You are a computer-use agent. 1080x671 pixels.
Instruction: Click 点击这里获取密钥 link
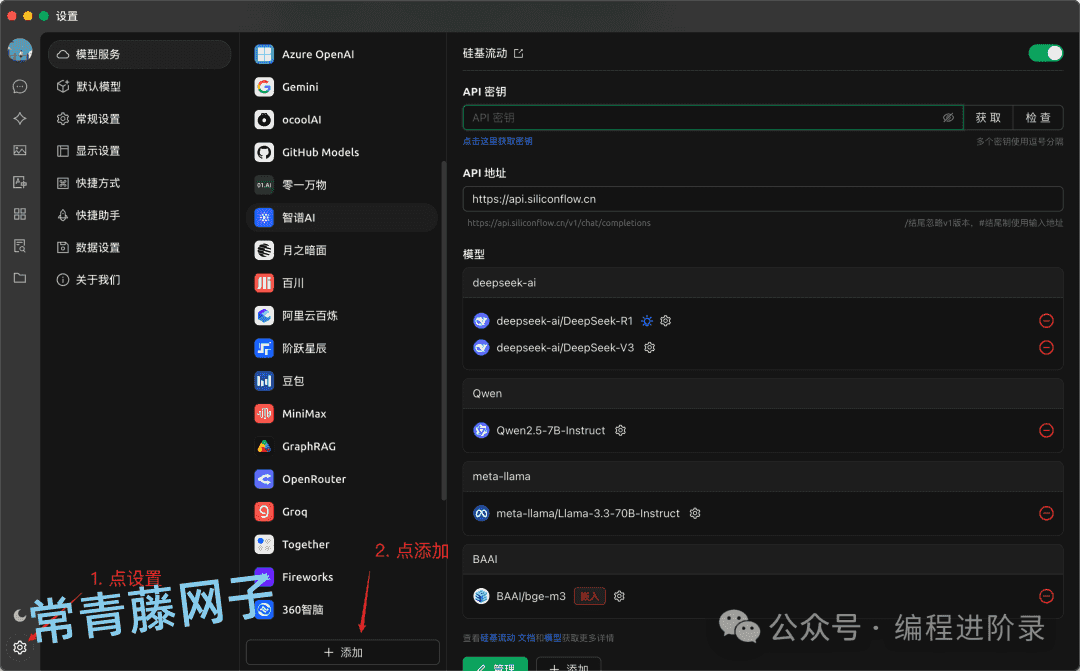pyautogui.click(x=497, y=141)
